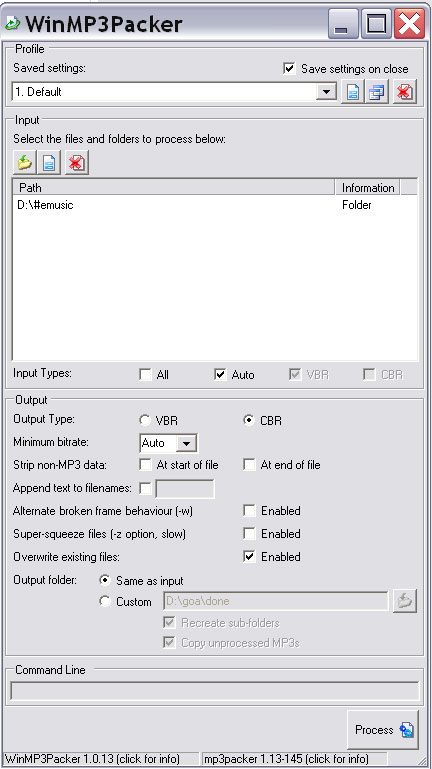Open the Saved settings dropdown
Image resolution: width=432 pixels, height=769 pixels.
pos(326,92)
